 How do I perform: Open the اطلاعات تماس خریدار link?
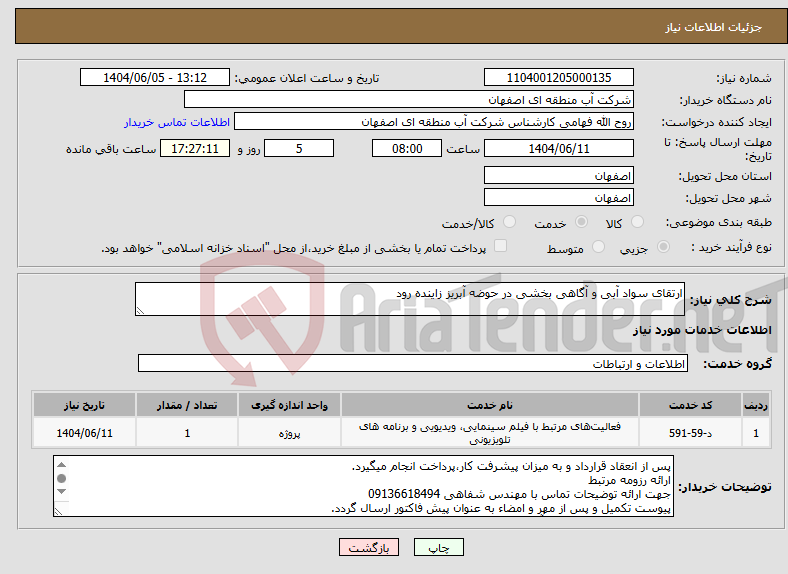click(177, 122)
